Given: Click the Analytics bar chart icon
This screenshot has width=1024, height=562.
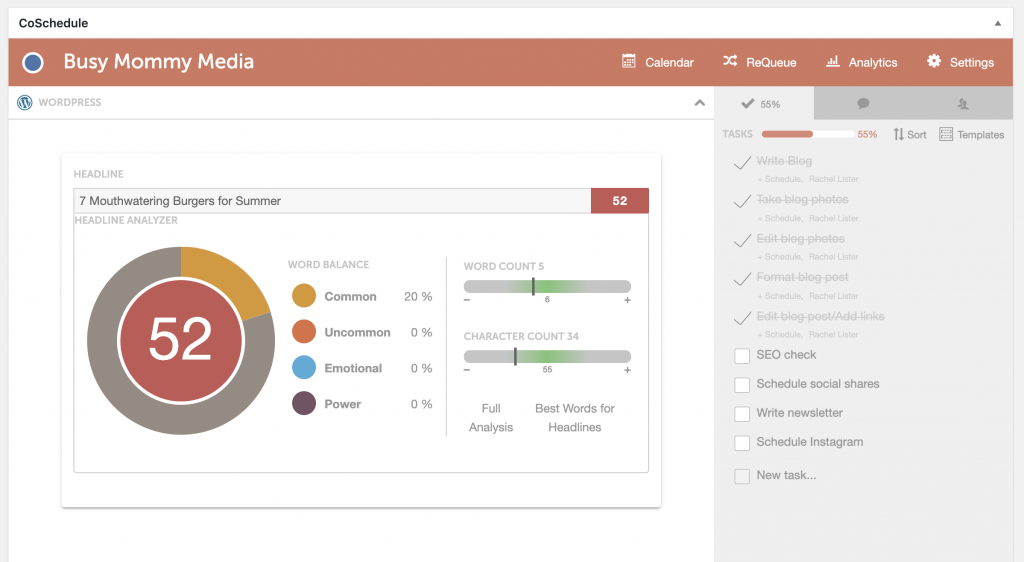Looking at the screenshot, I should pyautogui.click(x=832, y=62).
